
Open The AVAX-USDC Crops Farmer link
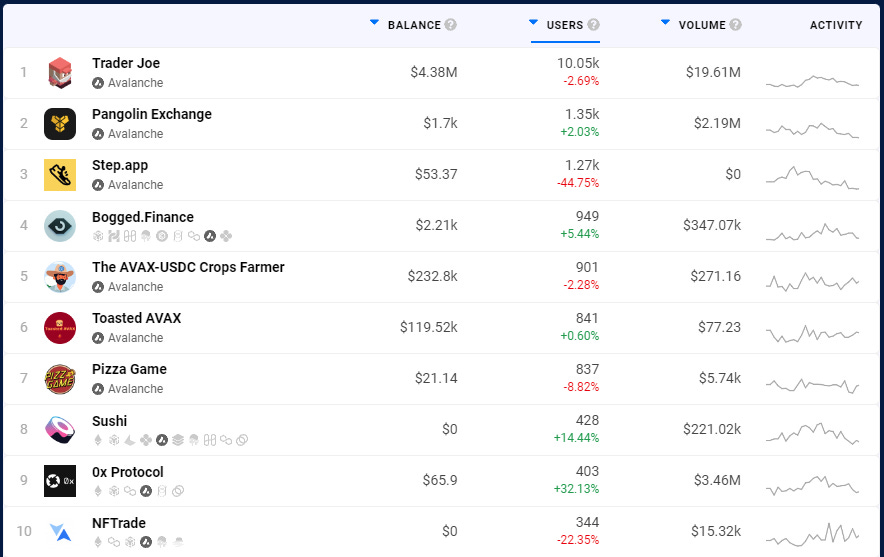[x=188, y=267]
